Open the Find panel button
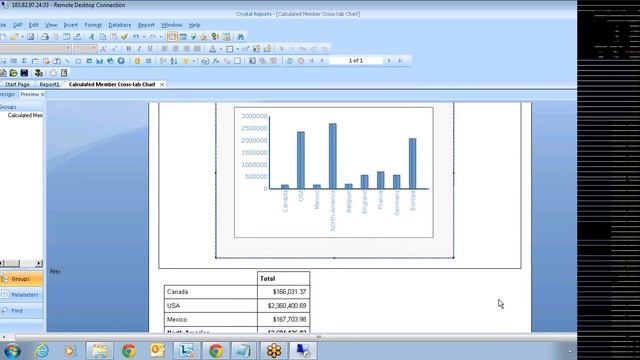The height and width of the screenshot is (360, 640). coord(21,311)
